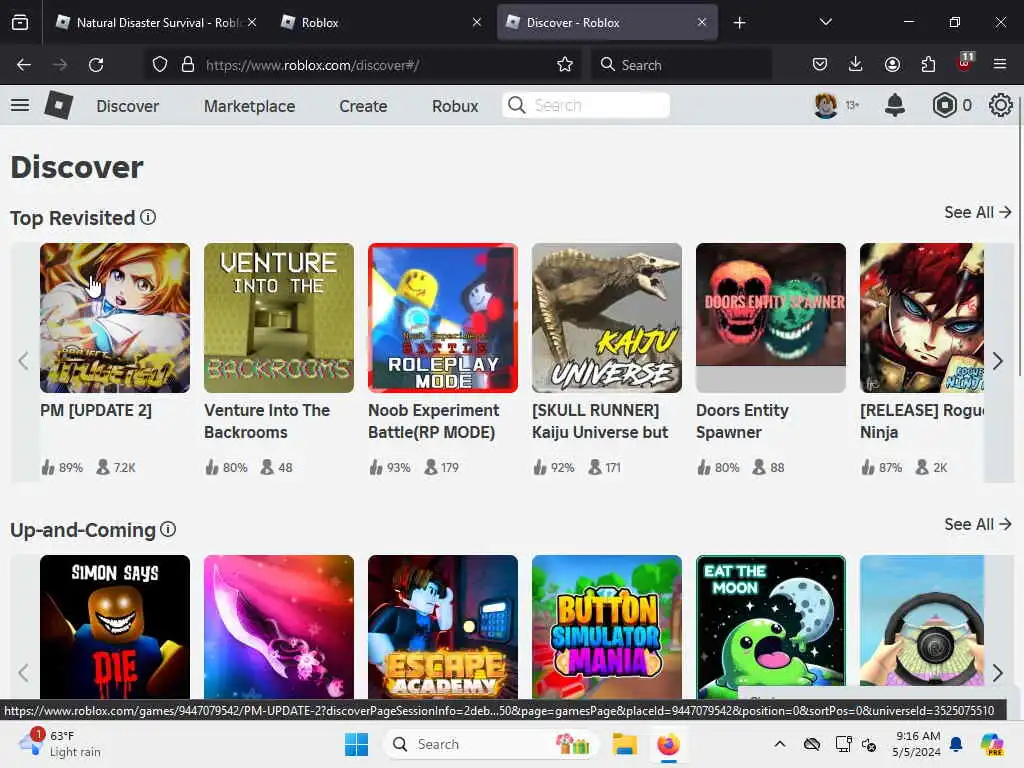Open File Explorer from the taskbar
Image resolution: width=1024 pixels, height=768 pixels.
(x=624, y=744)
